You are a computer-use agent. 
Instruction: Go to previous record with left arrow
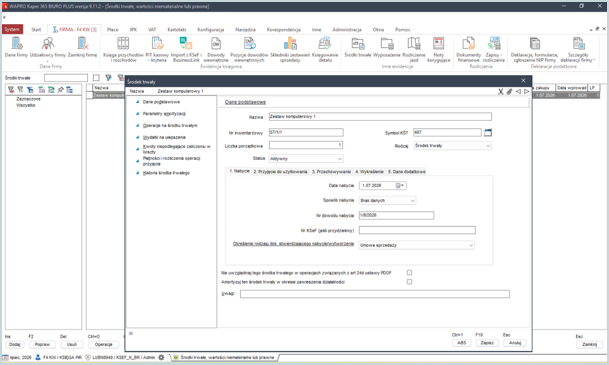click(518, 92)
